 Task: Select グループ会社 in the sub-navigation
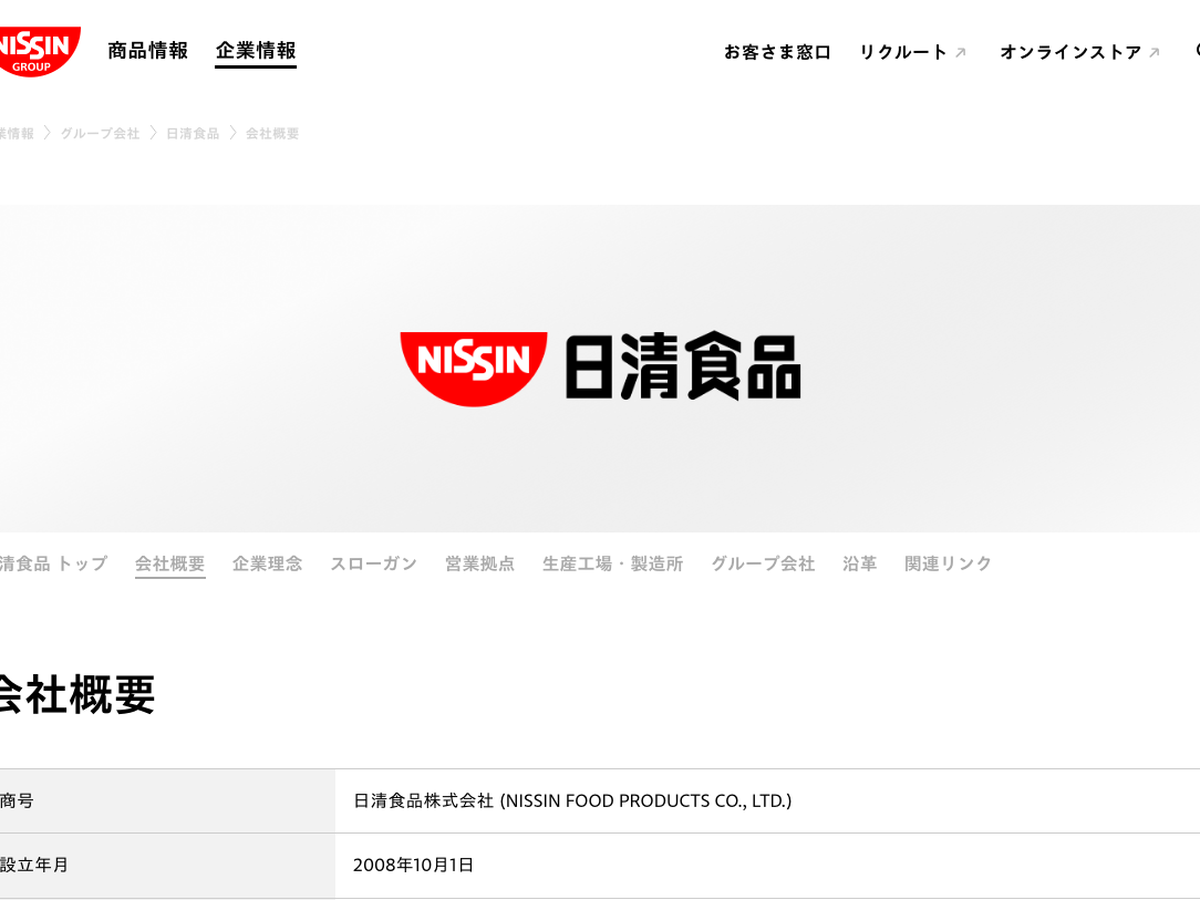[x=763, y=564]
